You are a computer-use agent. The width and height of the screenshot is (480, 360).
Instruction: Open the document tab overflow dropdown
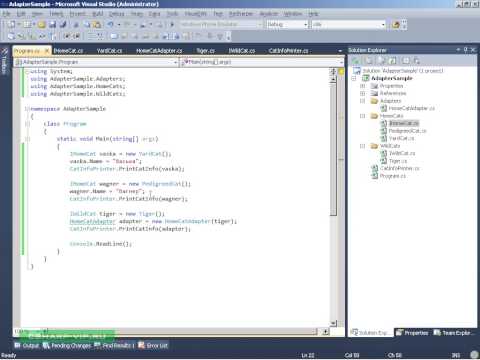(340, 51)
